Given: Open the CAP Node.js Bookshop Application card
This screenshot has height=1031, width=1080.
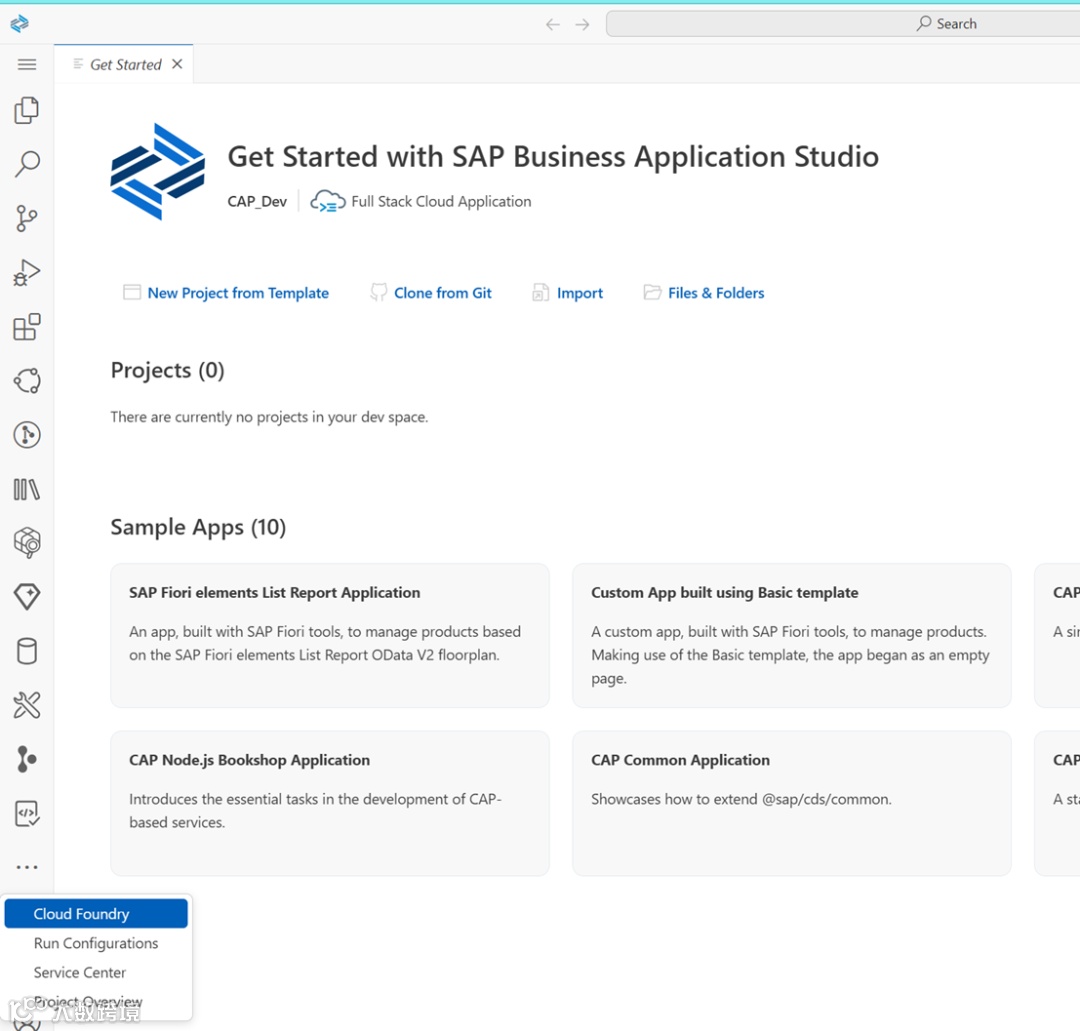Looking at the screenshot, I should pos(329,803).
